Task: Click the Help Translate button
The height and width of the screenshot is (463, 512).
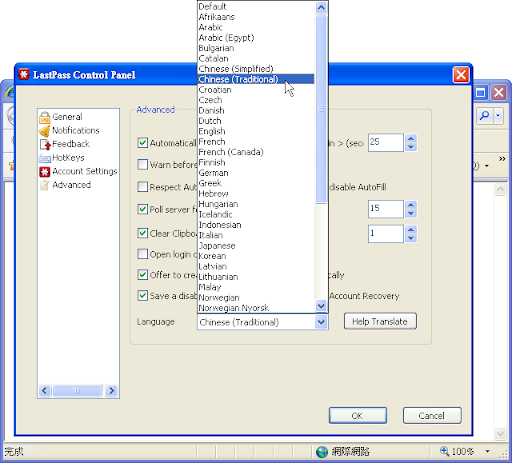Action: click(380, 321)
